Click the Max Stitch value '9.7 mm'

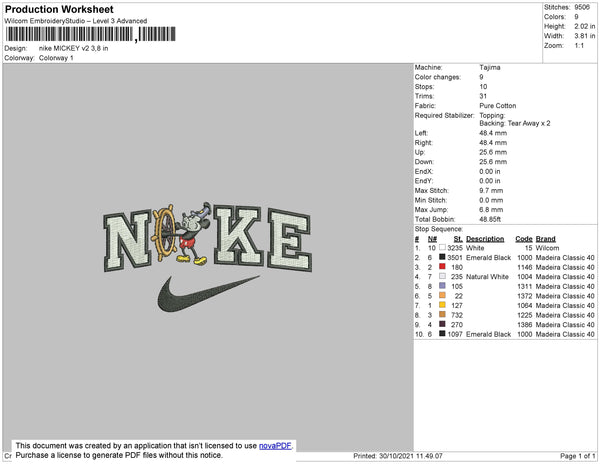tap(491, 190)
